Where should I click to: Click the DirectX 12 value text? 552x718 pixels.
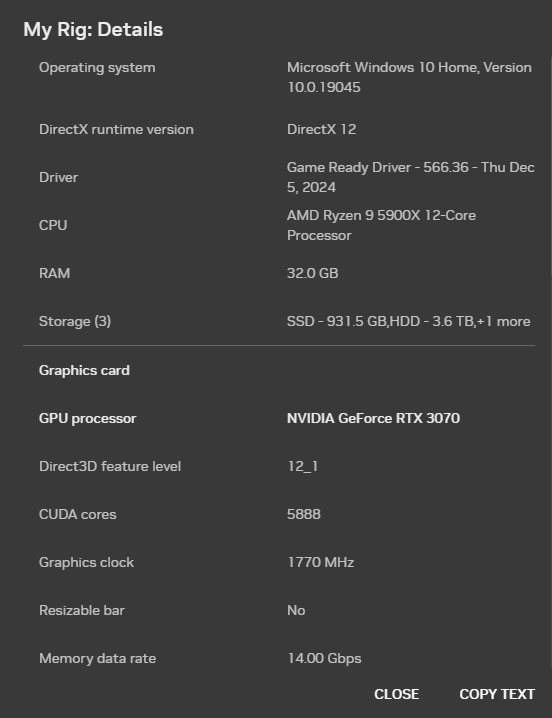pos(322,129)
